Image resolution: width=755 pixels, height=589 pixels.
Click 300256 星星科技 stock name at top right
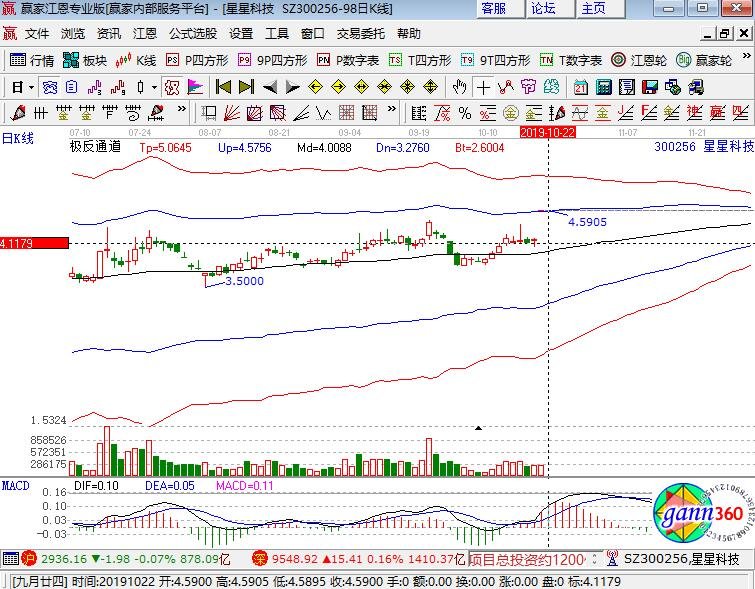(703, 146)
